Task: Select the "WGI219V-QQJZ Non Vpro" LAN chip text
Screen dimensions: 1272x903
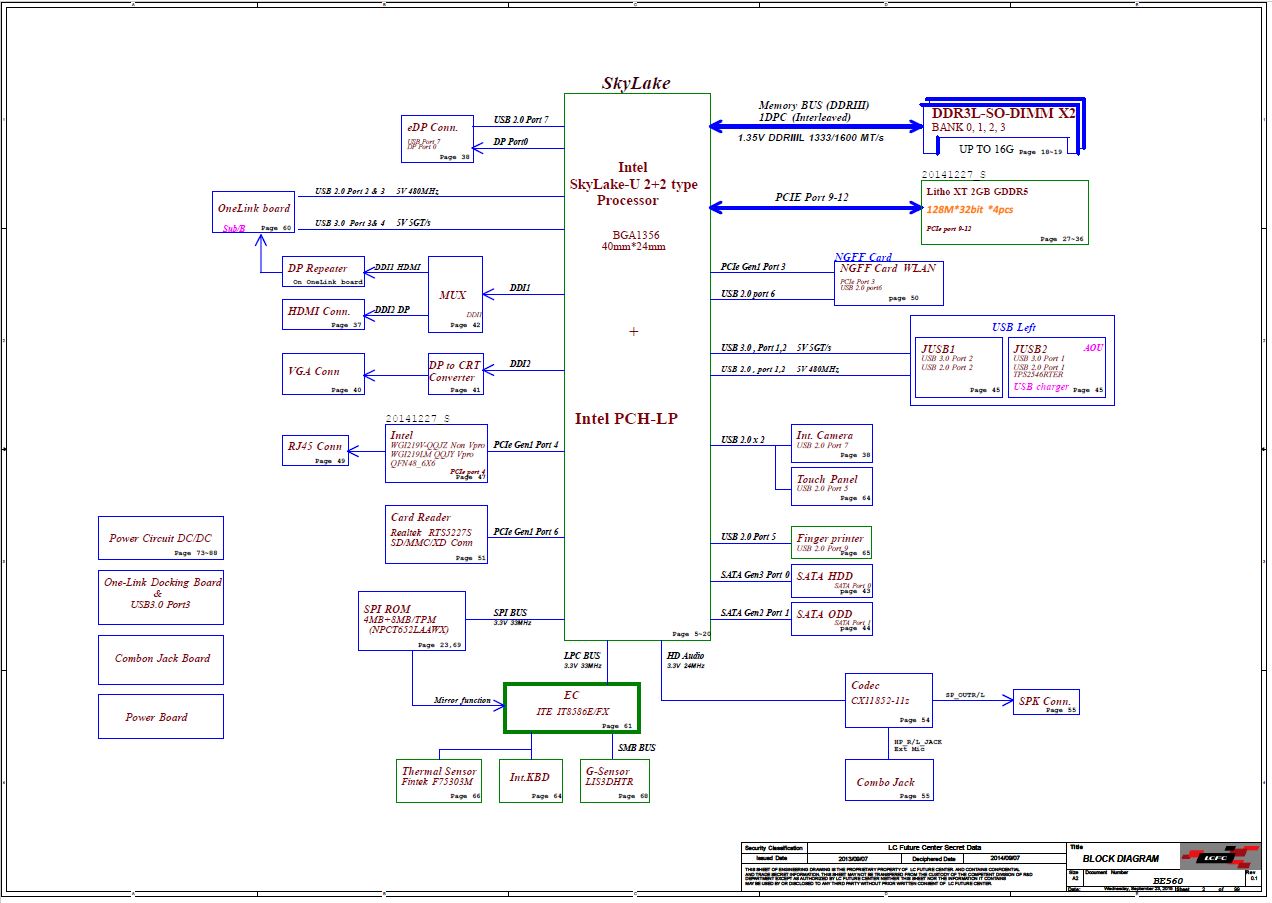Action: click(x=437, y=445)
